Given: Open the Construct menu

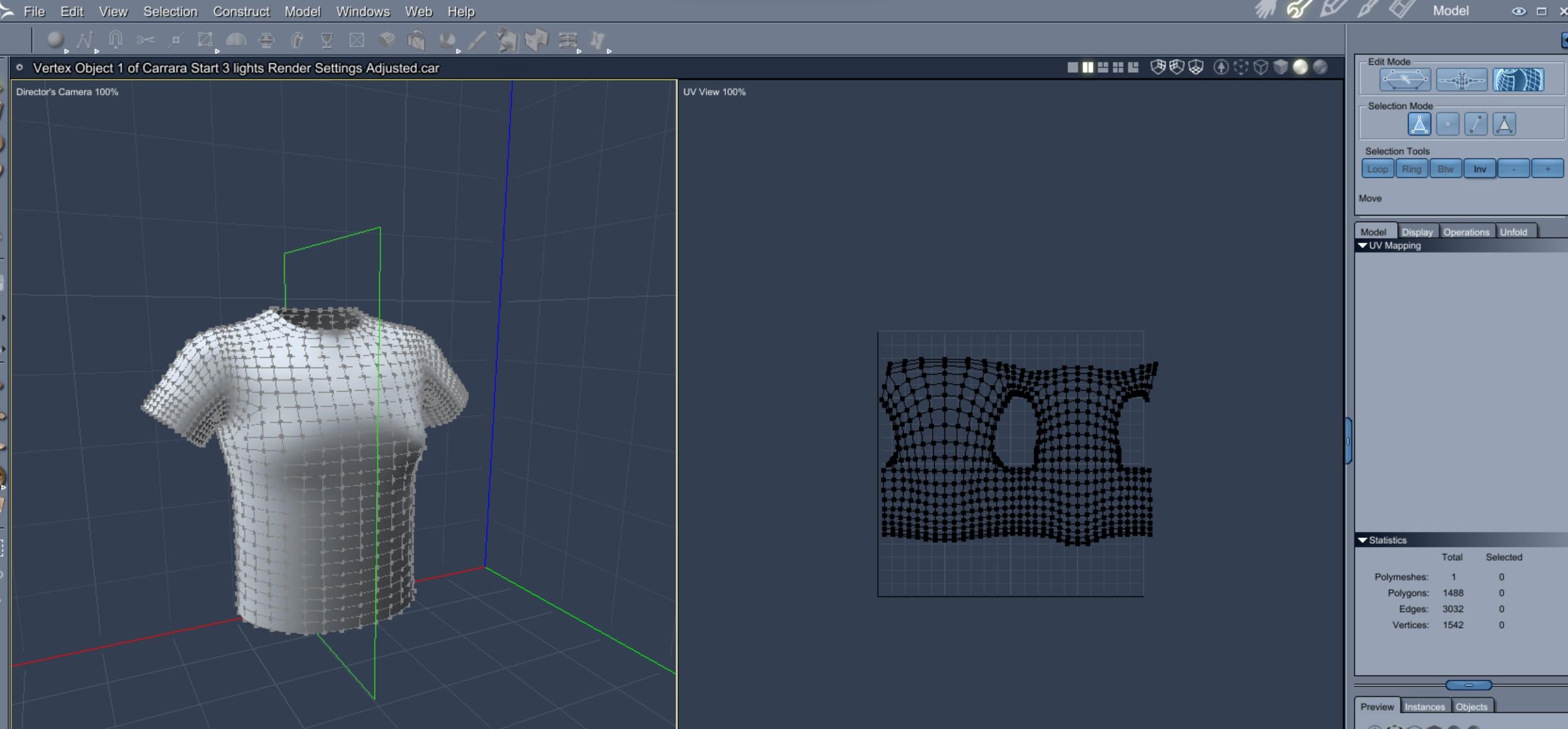Looking at the screenshot, I should coord(241,11).
